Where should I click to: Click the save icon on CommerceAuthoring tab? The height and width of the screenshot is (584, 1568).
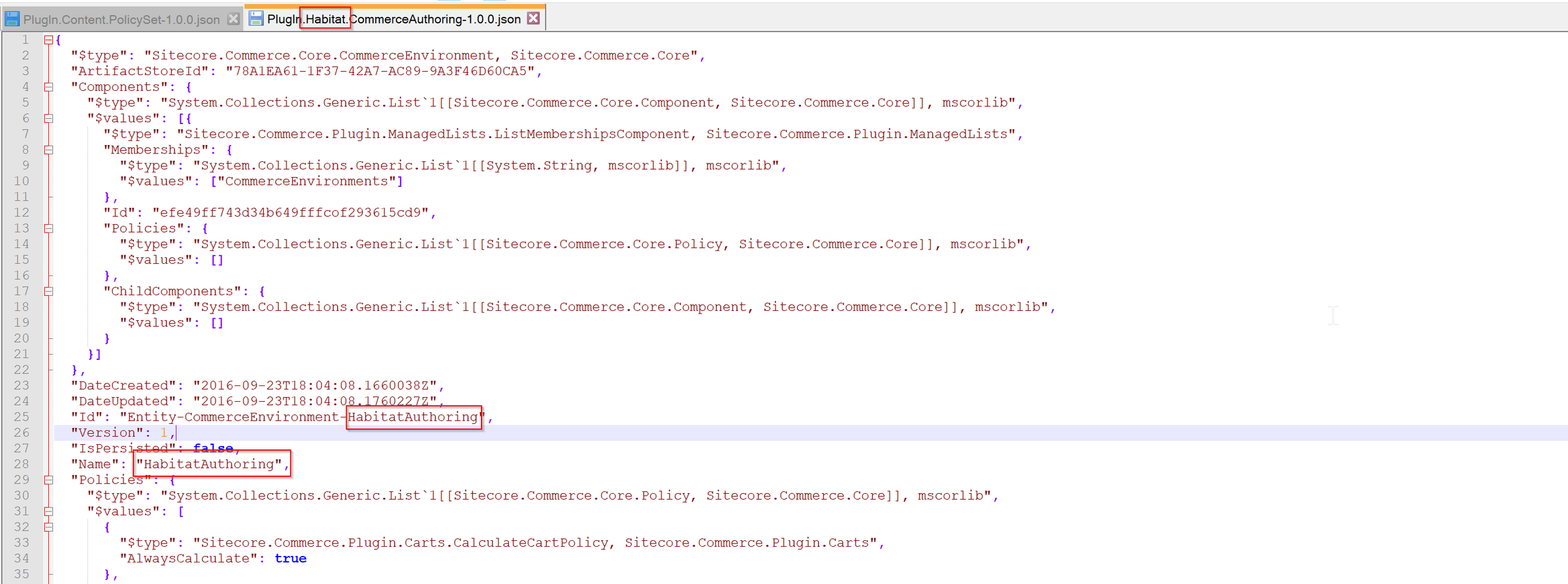coord(256,18)
